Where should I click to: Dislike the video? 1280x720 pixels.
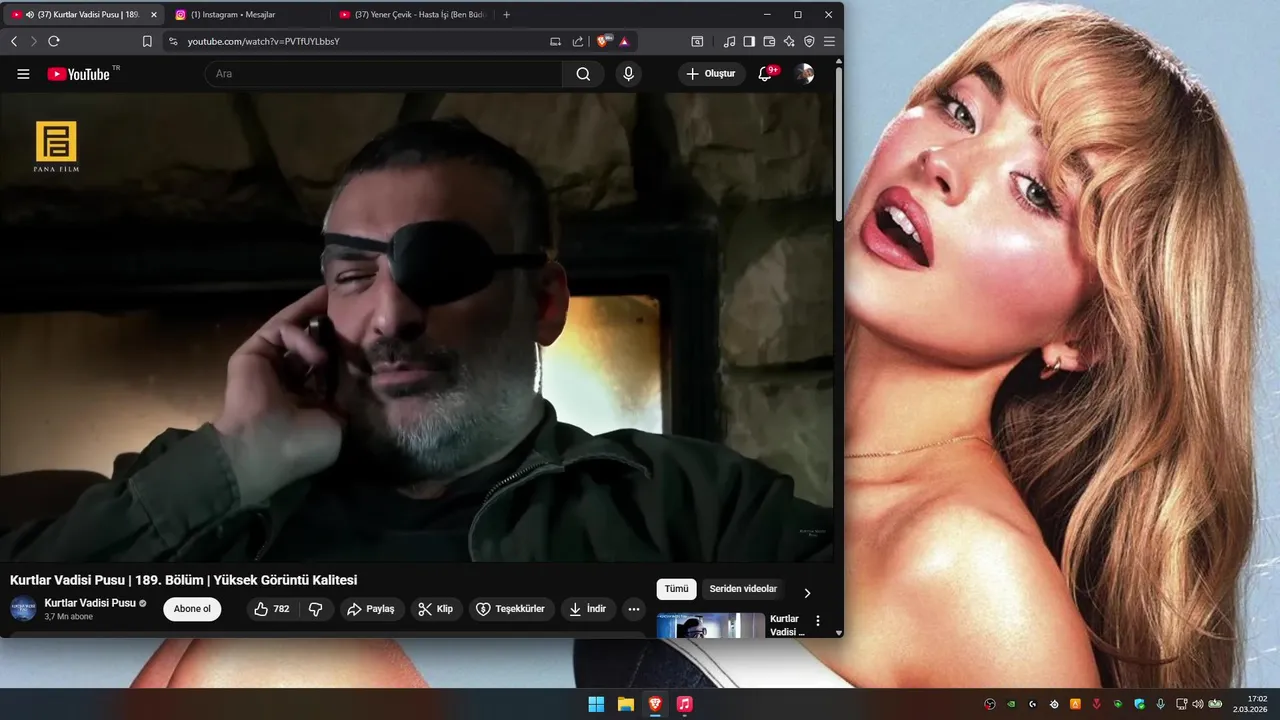[x=316, y=609]
